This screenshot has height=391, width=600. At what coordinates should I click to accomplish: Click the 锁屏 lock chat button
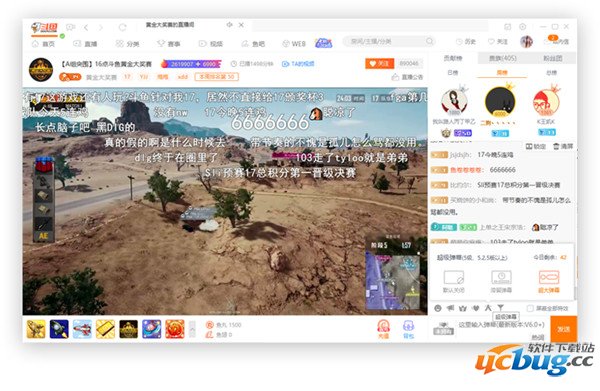[x=536, y=146]
